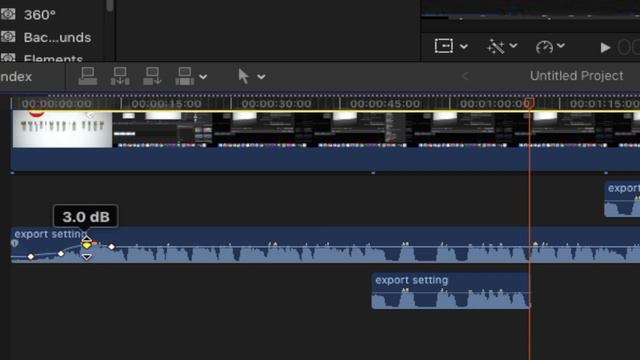
Task: Click the last keyframe after yellow one
Action: [x=111, y=247]
